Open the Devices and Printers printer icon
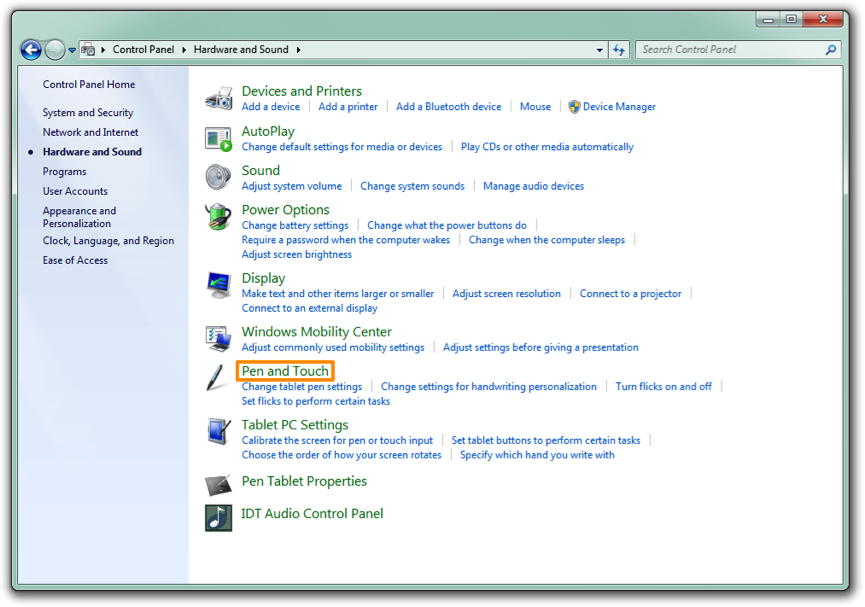The height and width of the screenshot is (607, 865). (x=218, y=97)
